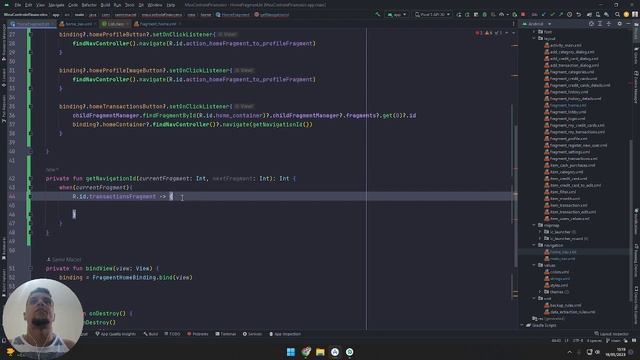Select fragment_categories.xml in project tree
This screenshot has height=360, width=640.
pyautogui.click(x=569, y=72)
